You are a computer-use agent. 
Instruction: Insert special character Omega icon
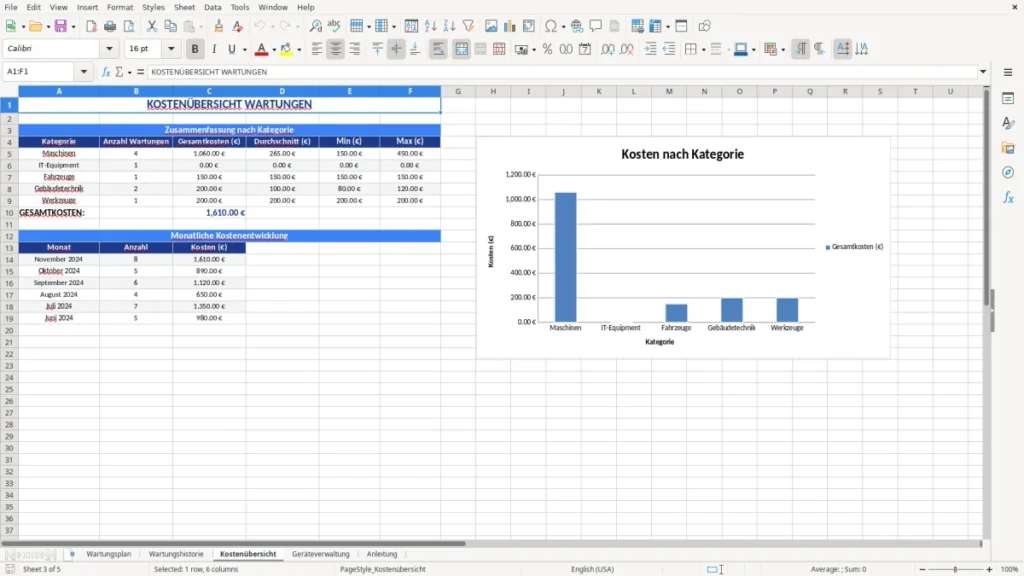(x=551, y=26)
